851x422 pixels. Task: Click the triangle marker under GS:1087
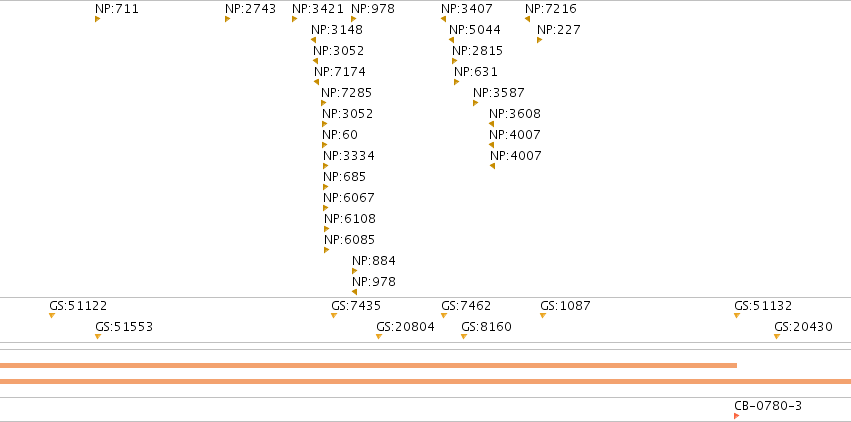[543, 316]
